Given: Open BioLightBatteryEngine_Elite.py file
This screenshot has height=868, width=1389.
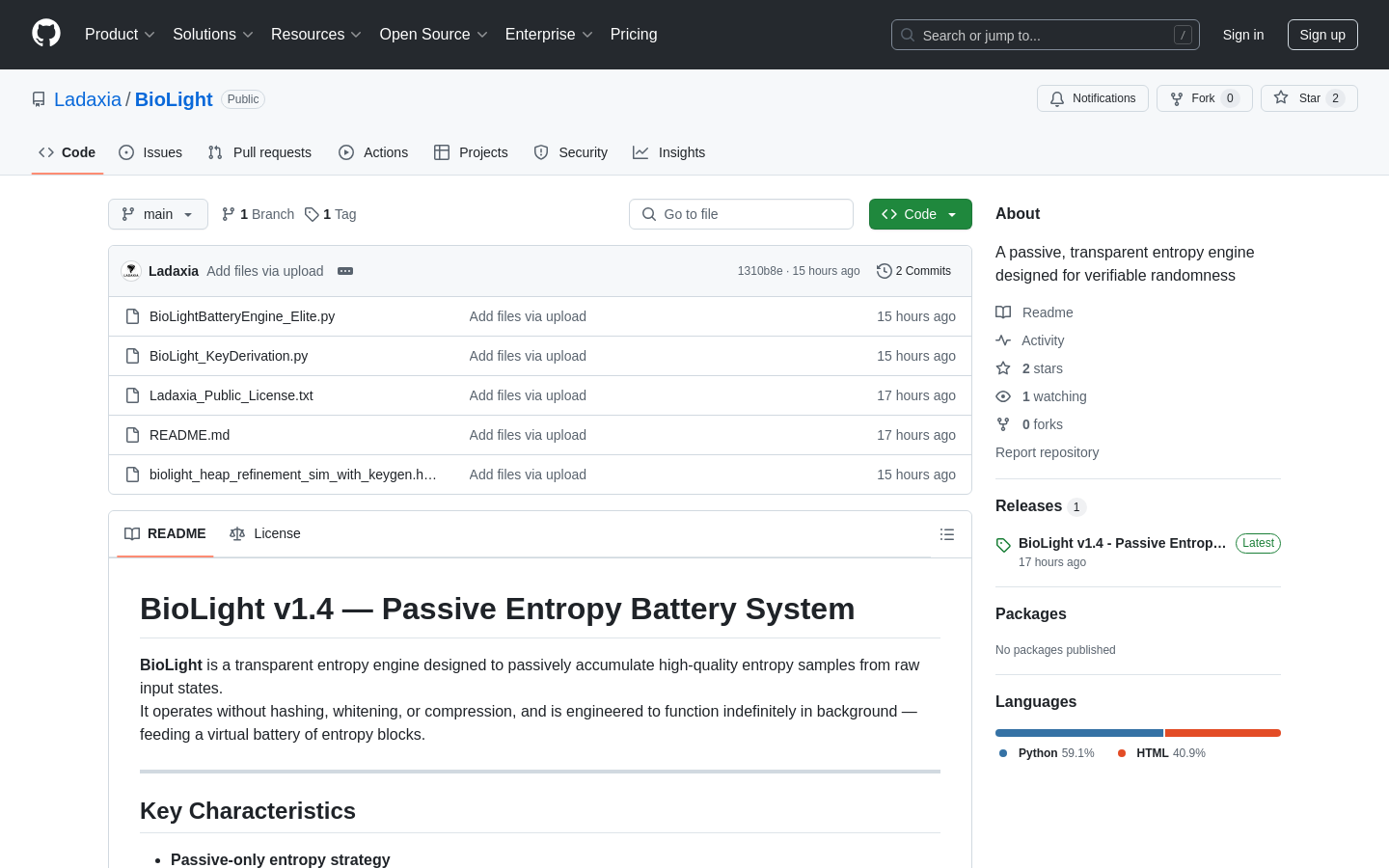Looking at the screenshot, I should (x=242, y=316).
